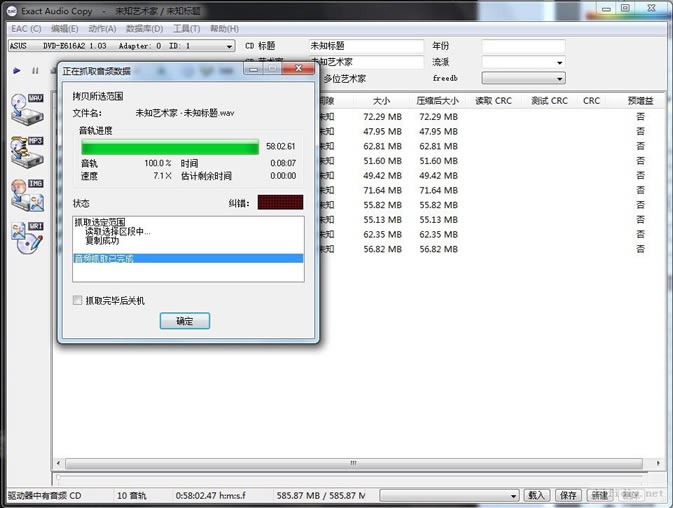Click the green track progress bar
The width and height of the screenshot is (673, 508).
[170, 147]
